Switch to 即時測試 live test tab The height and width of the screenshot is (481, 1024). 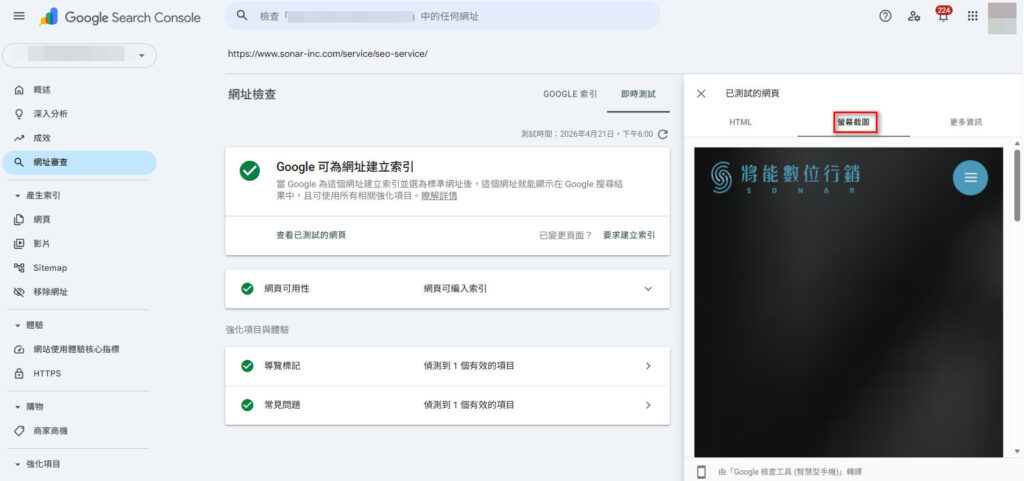[x=638, y=95]
